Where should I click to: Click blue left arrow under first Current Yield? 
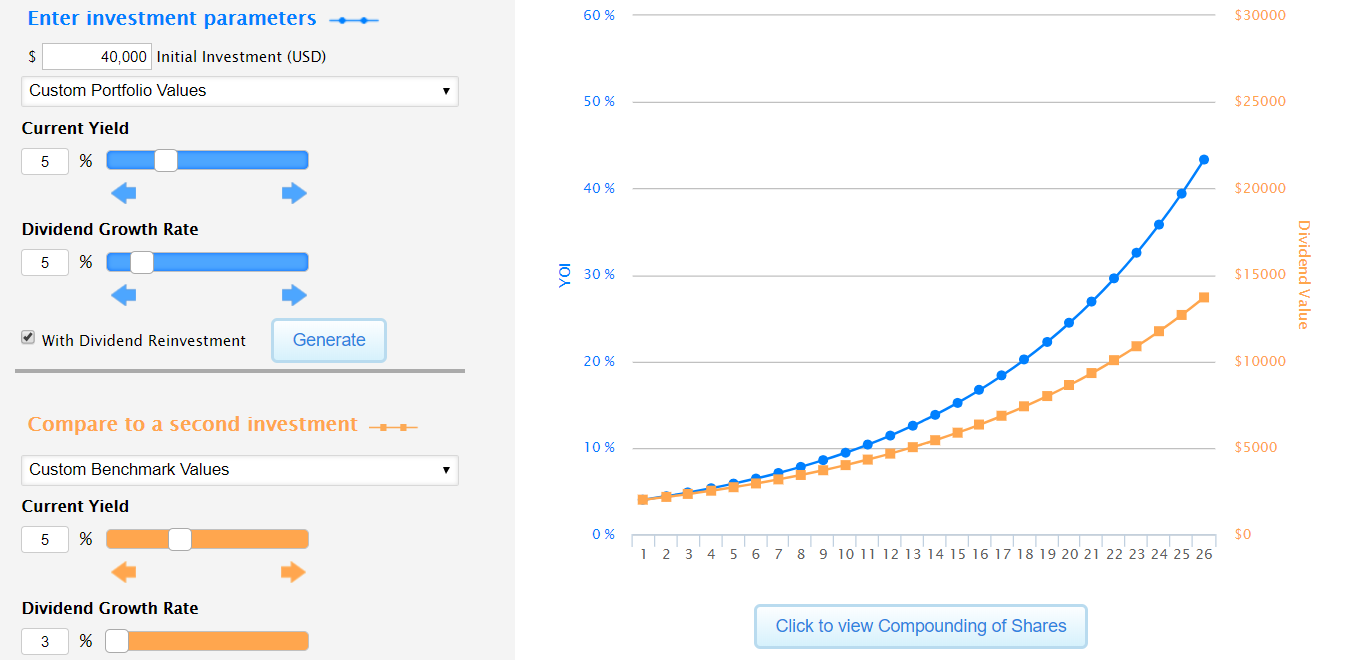pos(123,193)
